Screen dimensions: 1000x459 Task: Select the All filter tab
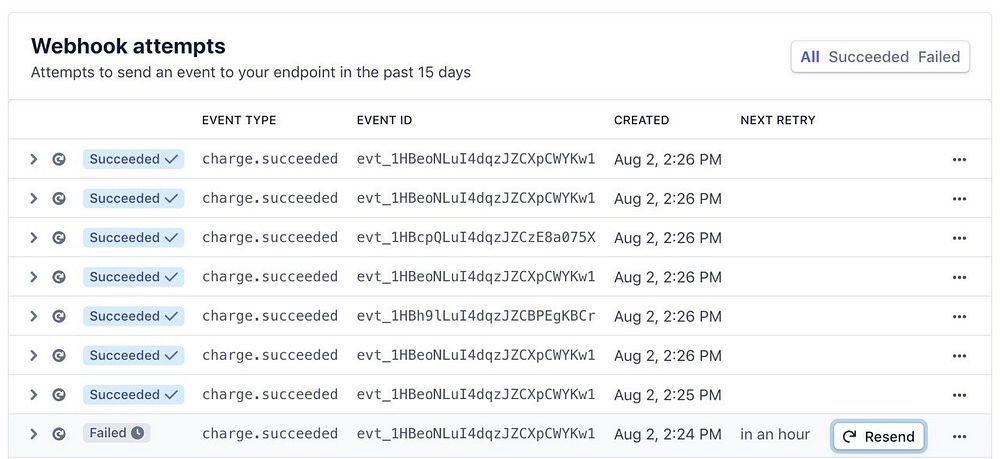click(x=810, y=57)
